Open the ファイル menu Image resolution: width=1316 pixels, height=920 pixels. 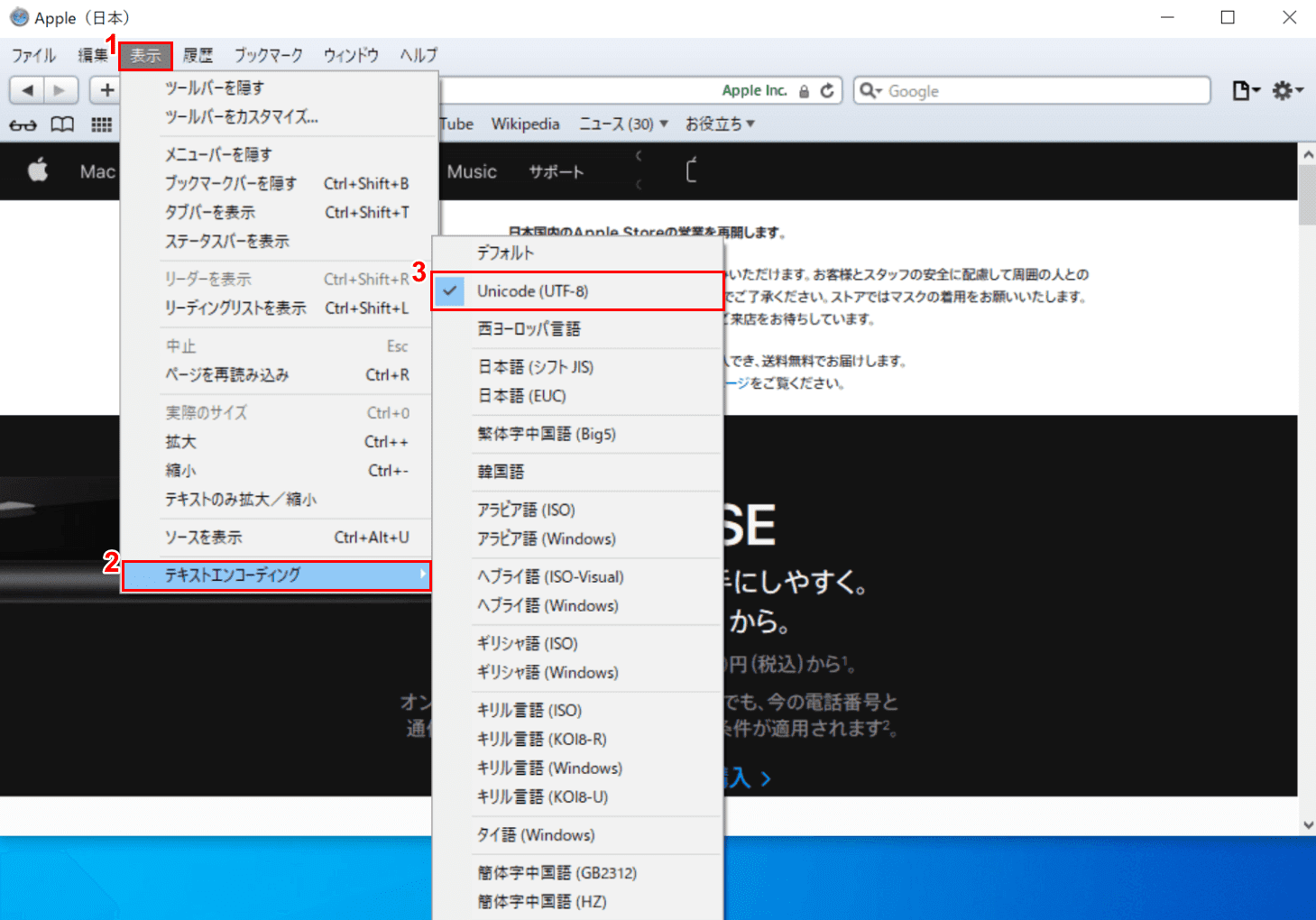point(33,55)
